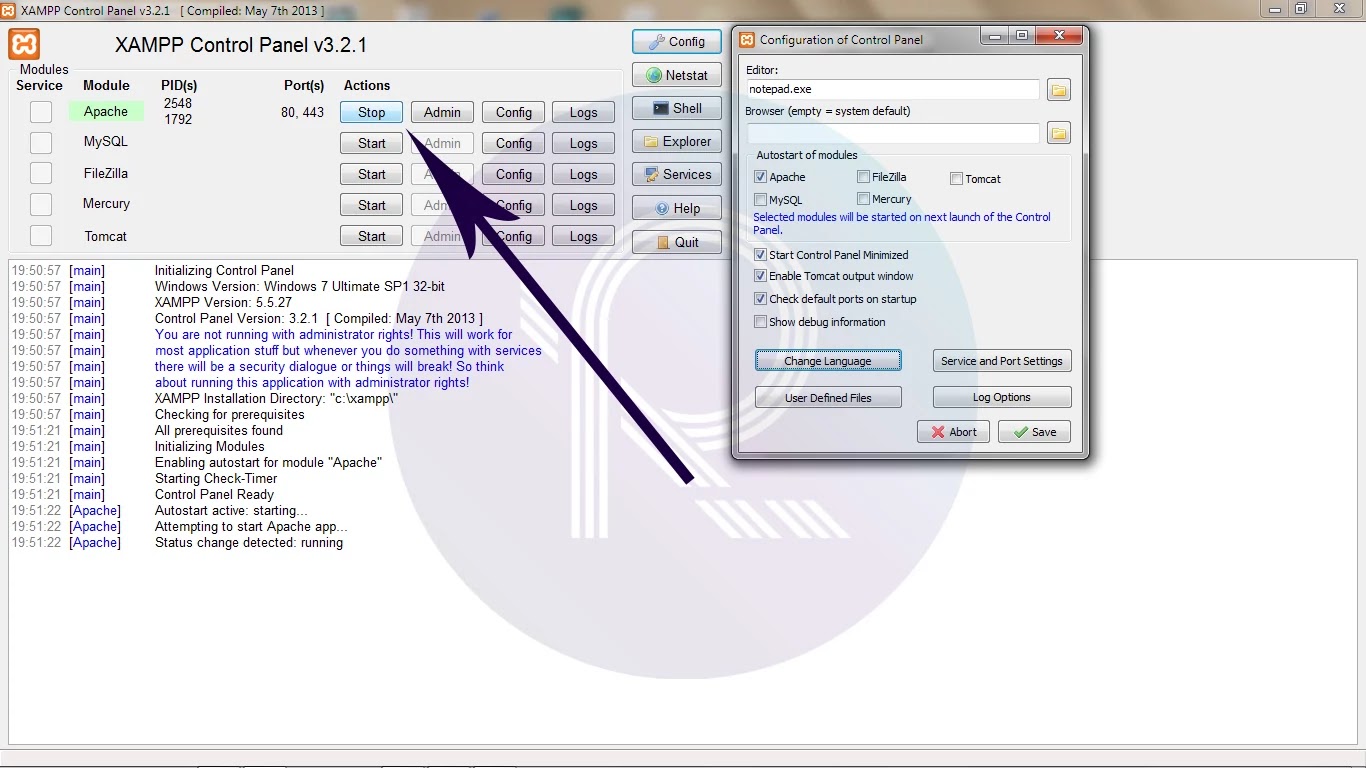Start the MySQL module
The height and width of the screenshot is (768, 1366).
point(371,144)
